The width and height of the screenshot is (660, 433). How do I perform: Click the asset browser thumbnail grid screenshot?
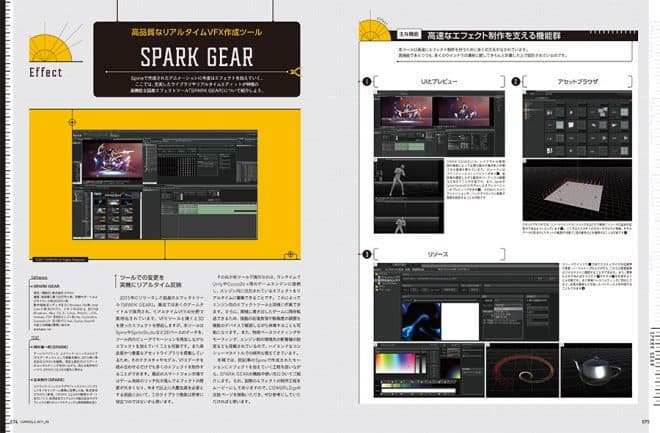point(578,125)
